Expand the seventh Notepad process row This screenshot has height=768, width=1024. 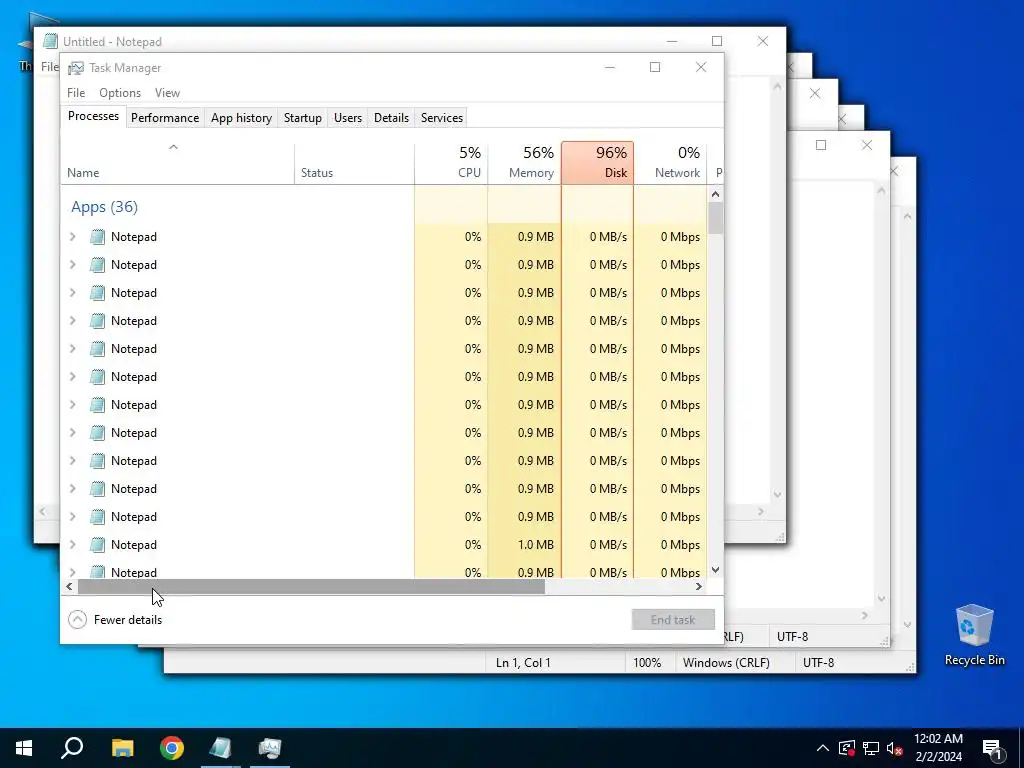pyautogui.click(x=72, y=405)
